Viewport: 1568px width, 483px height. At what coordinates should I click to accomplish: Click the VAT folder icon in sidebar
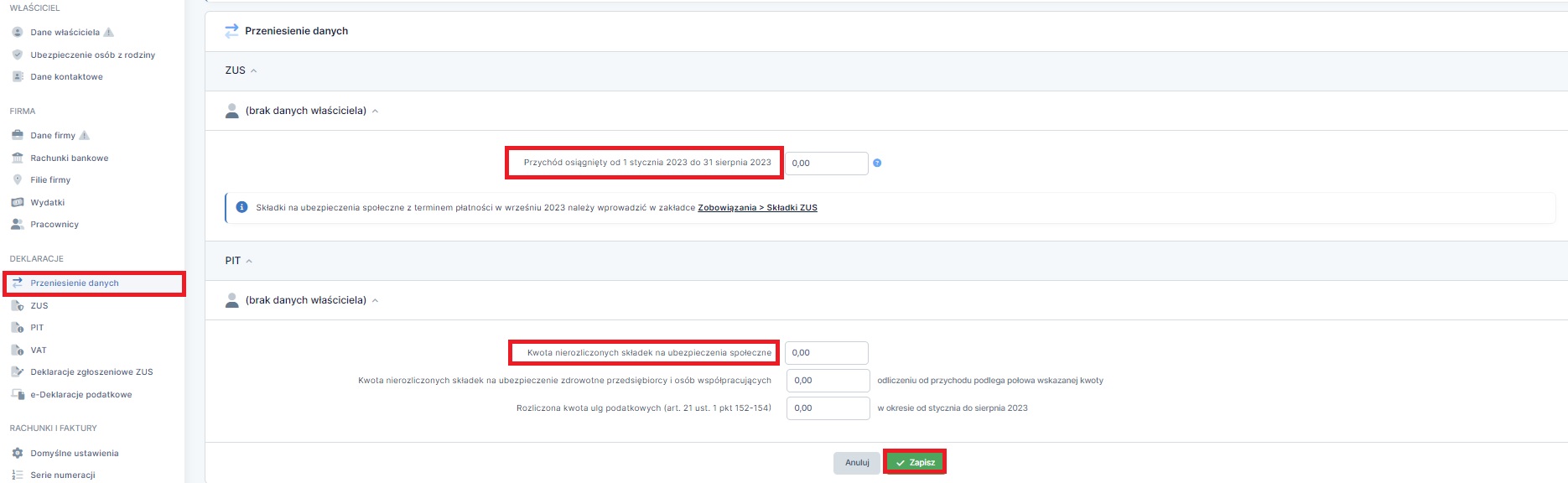(x=18, y=350)
